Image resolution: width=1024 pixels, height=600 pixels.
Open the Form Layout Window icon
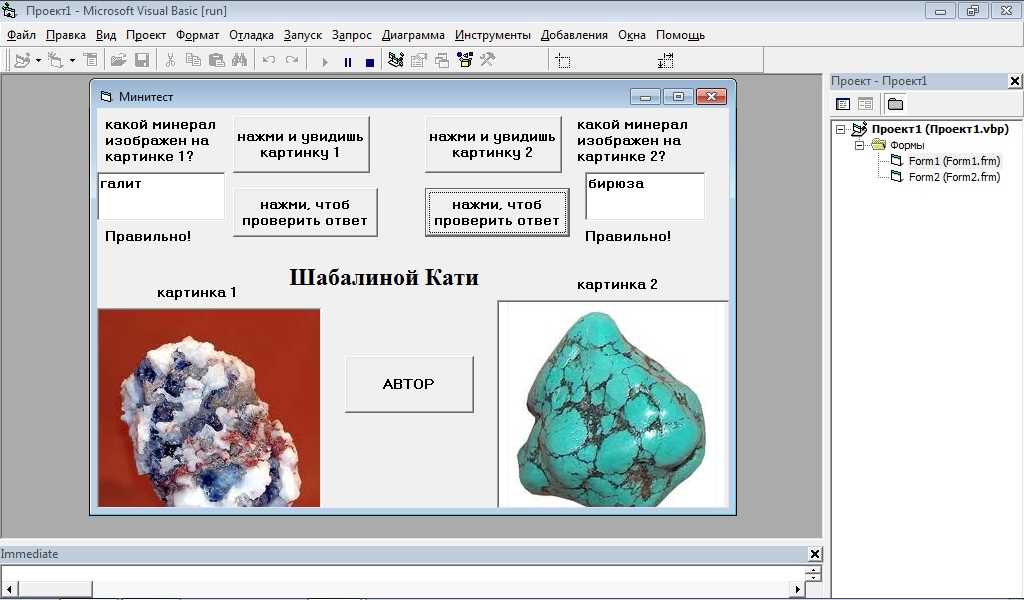442,61
